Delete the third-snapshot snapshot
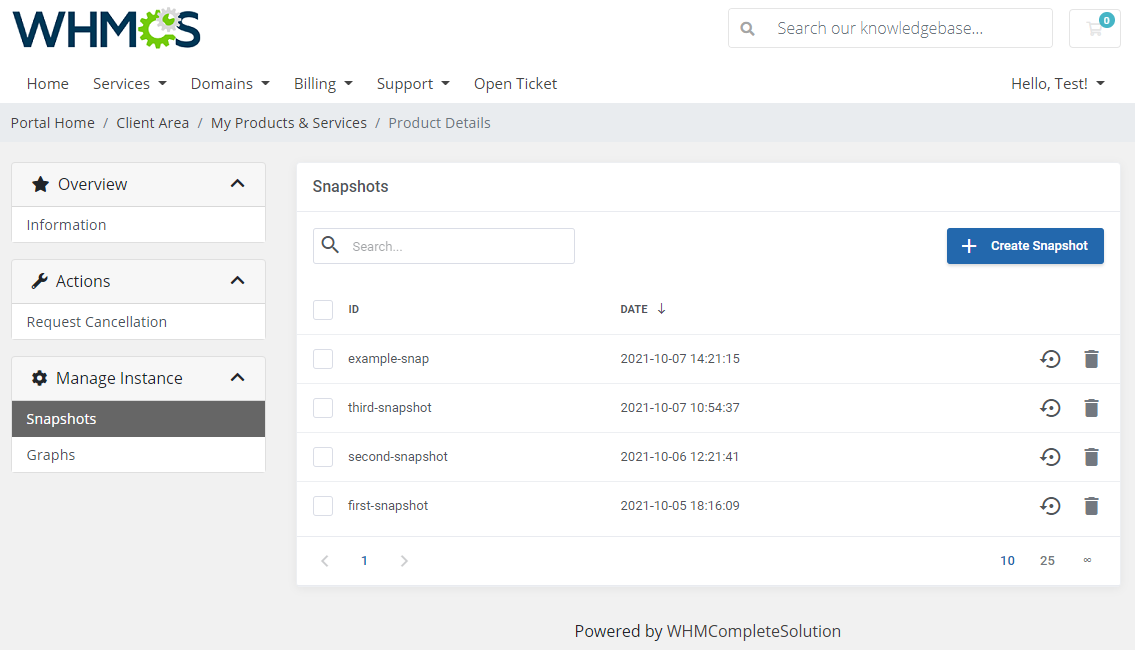1135x650 pixels. pyautogui.click(x=1091, y=407)
